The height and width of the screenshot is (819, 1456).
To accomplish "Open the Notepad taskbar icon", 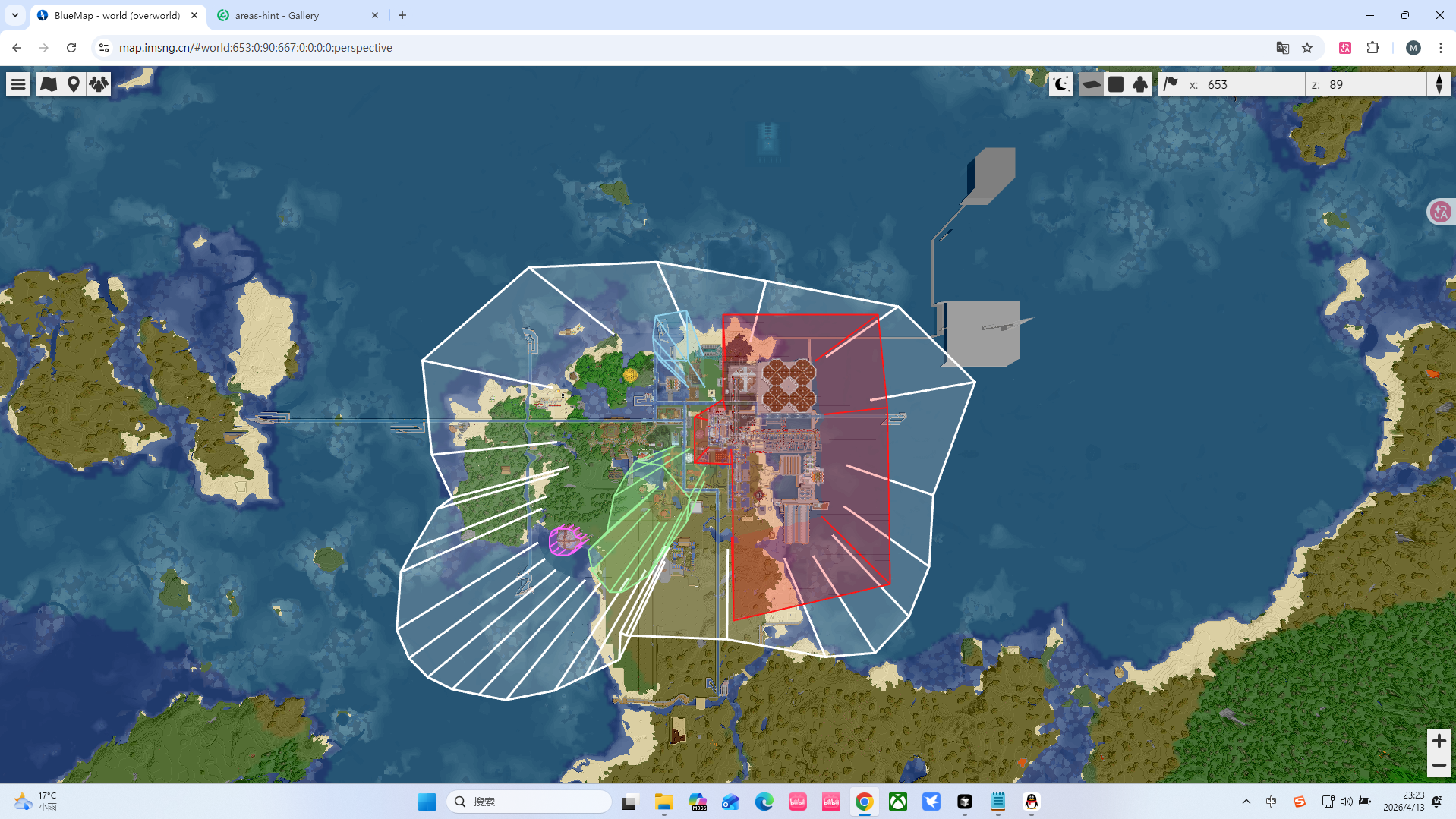I will [998, 802].
